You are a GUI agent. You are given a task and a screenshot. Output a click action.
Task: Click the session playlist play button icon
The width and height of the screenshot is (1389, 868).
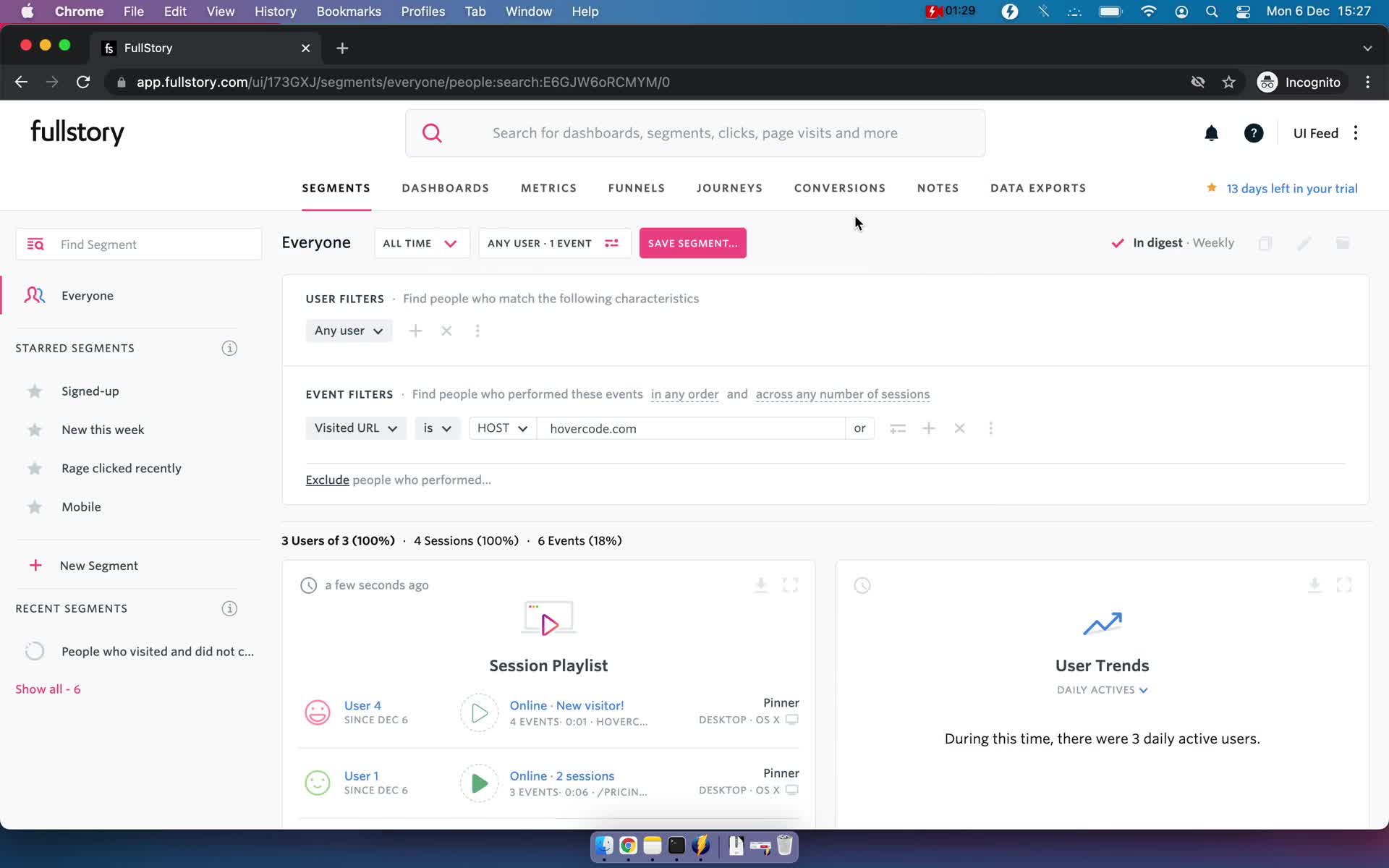point(548,622)
